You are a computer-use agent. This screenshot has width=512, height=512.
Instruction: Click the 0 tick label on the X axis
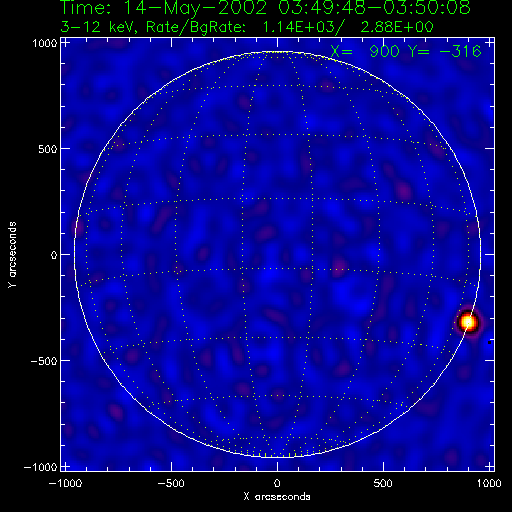[277, 483]
